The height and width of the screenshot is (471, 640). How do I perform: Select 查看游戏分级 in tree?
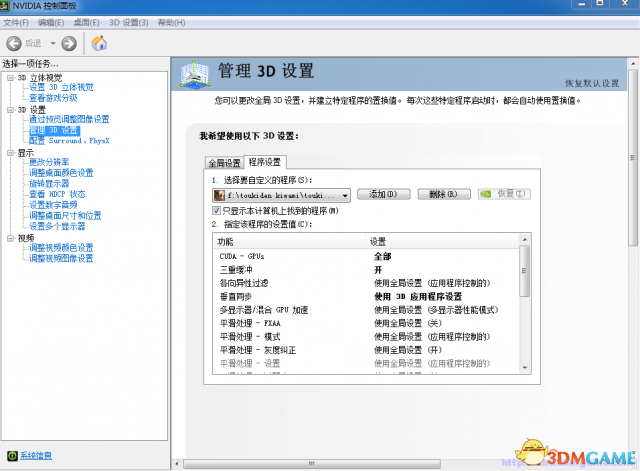click(53, 98)
